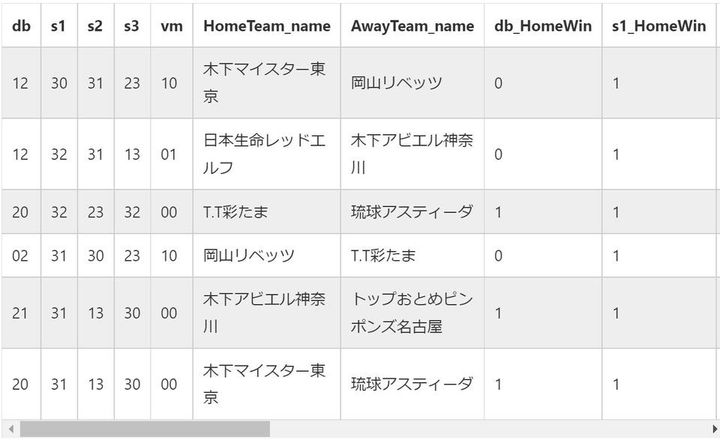
Task: Click the 日本生命レッドエルフ home team cell
Action: 265,154
